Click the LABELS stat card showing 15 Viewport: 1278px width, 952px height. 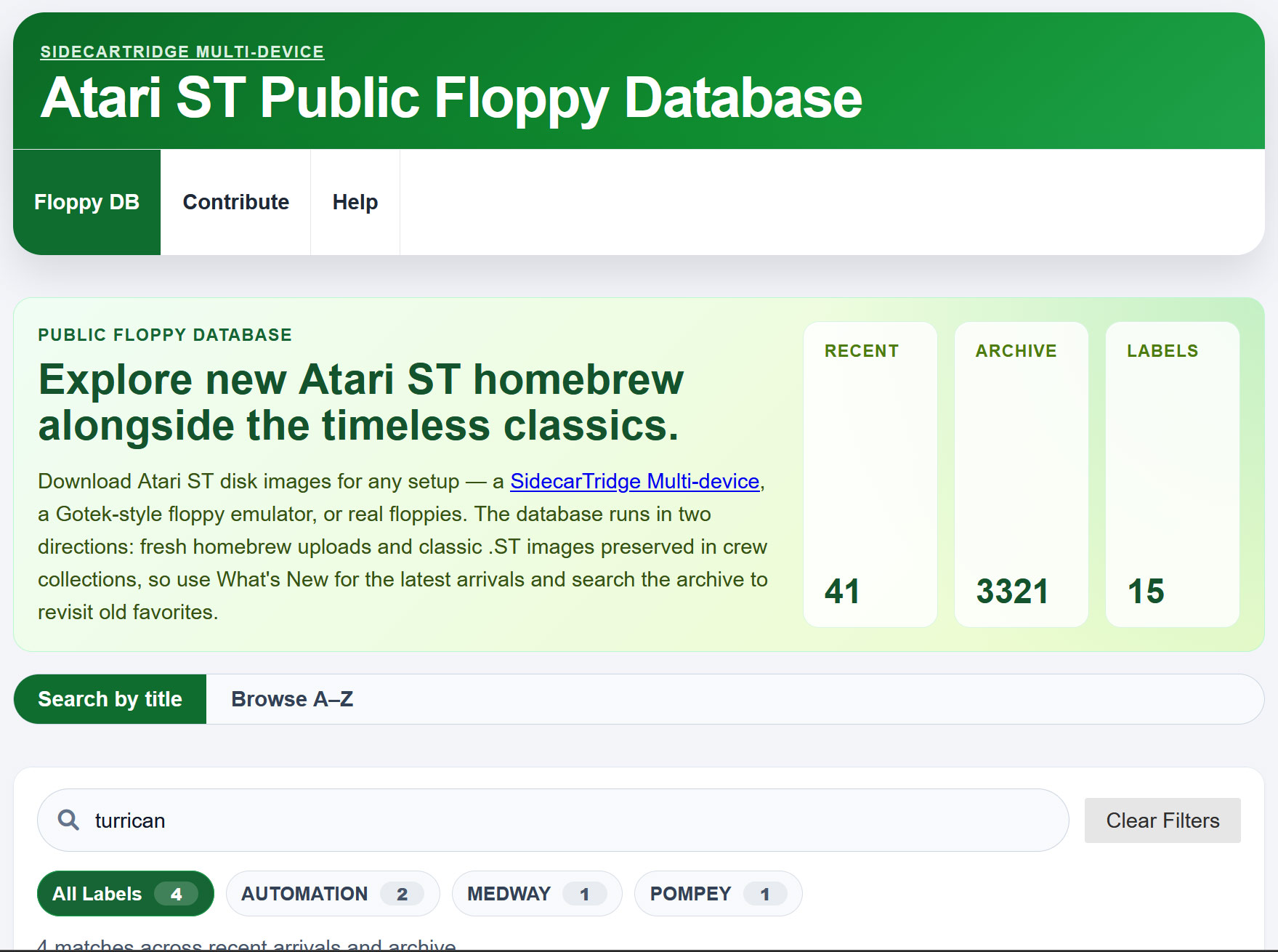coord(1173,475)
